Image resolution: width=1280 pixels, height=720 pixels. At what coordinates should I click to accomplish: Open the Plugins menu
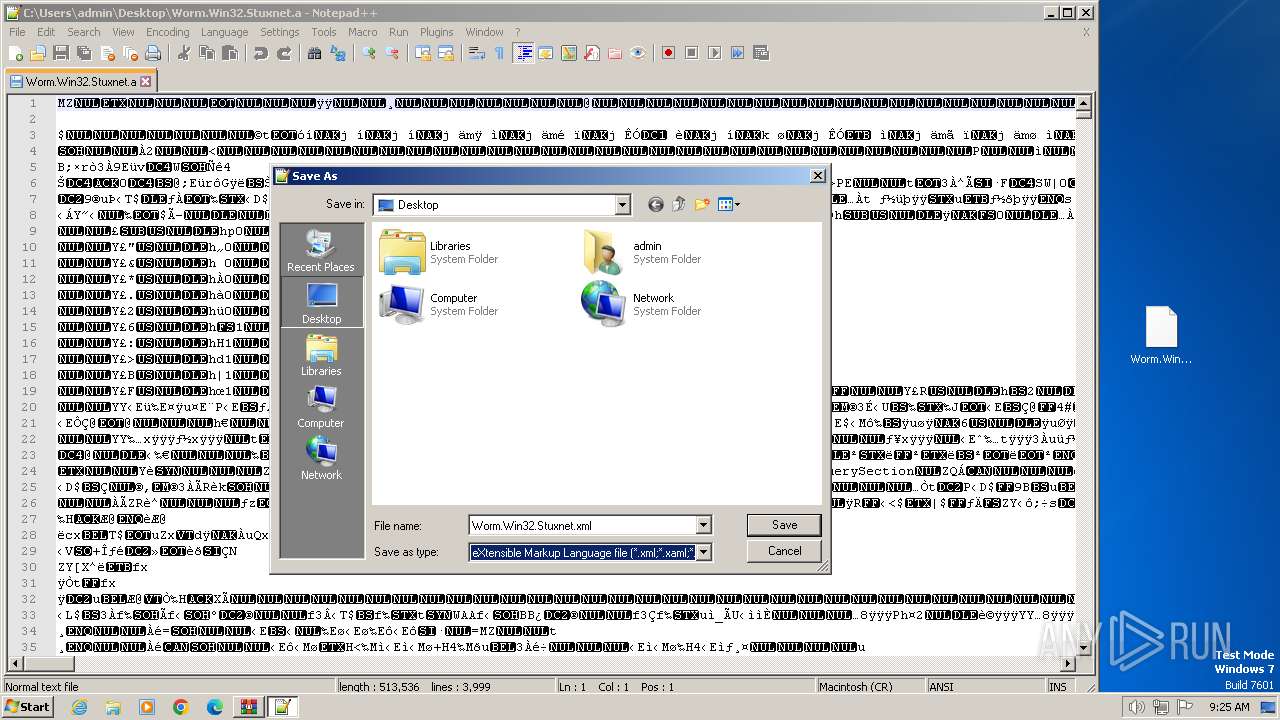(x=436, y=32)
